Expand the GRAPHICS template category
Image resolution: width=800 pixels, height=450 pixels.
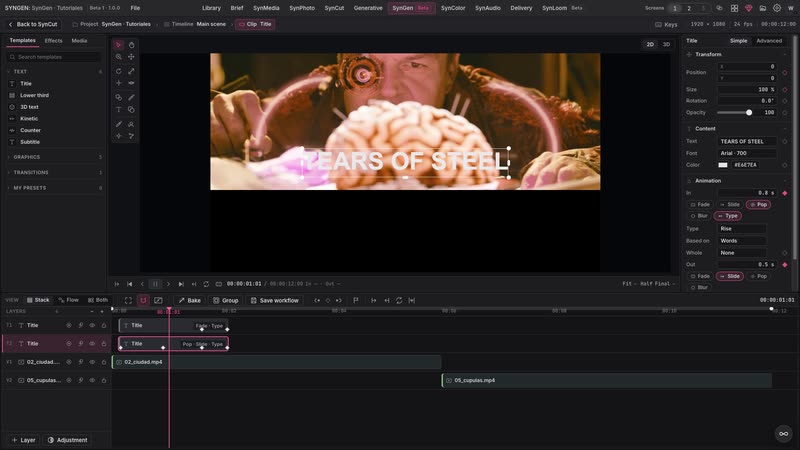pyautogui.click(x=55, y=157)
